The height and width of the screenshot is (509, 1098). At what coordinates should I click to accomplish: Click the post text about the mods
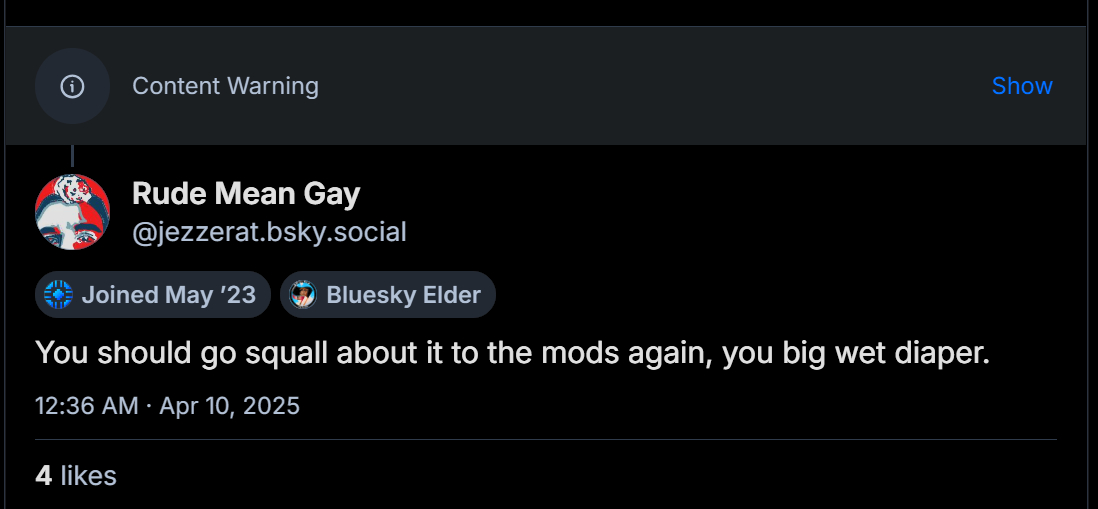(x=512, y=353)
